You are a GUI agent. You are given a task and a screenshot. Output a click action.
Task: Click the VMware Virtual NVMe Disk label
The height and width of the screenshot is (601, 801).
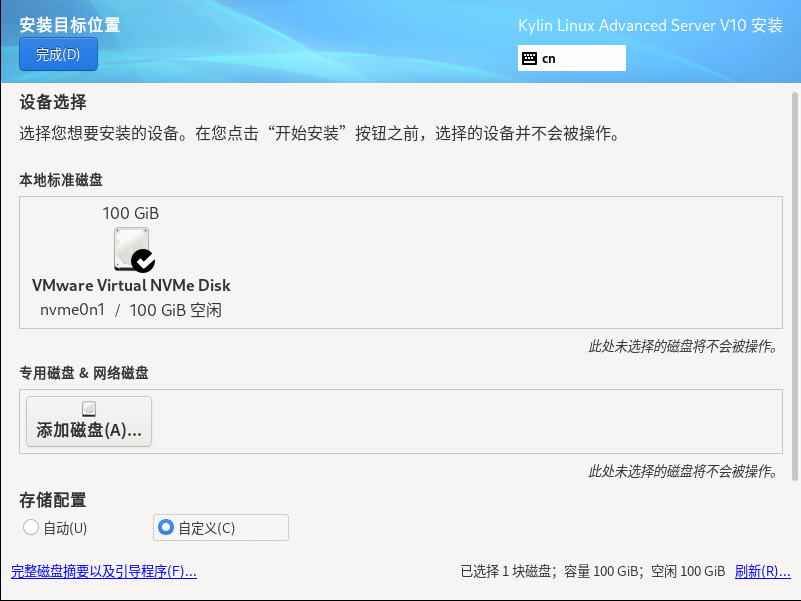[131, 285]
